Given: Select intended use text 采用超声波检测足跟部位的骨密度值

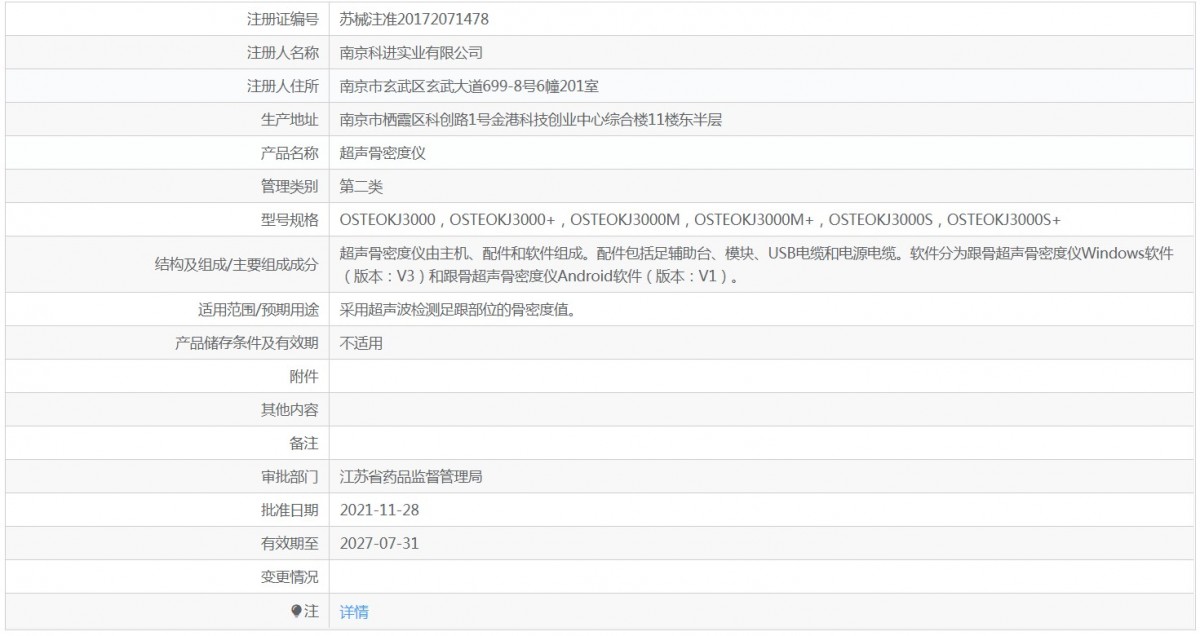Looking at the screenshot, I should tap(461, 310).
